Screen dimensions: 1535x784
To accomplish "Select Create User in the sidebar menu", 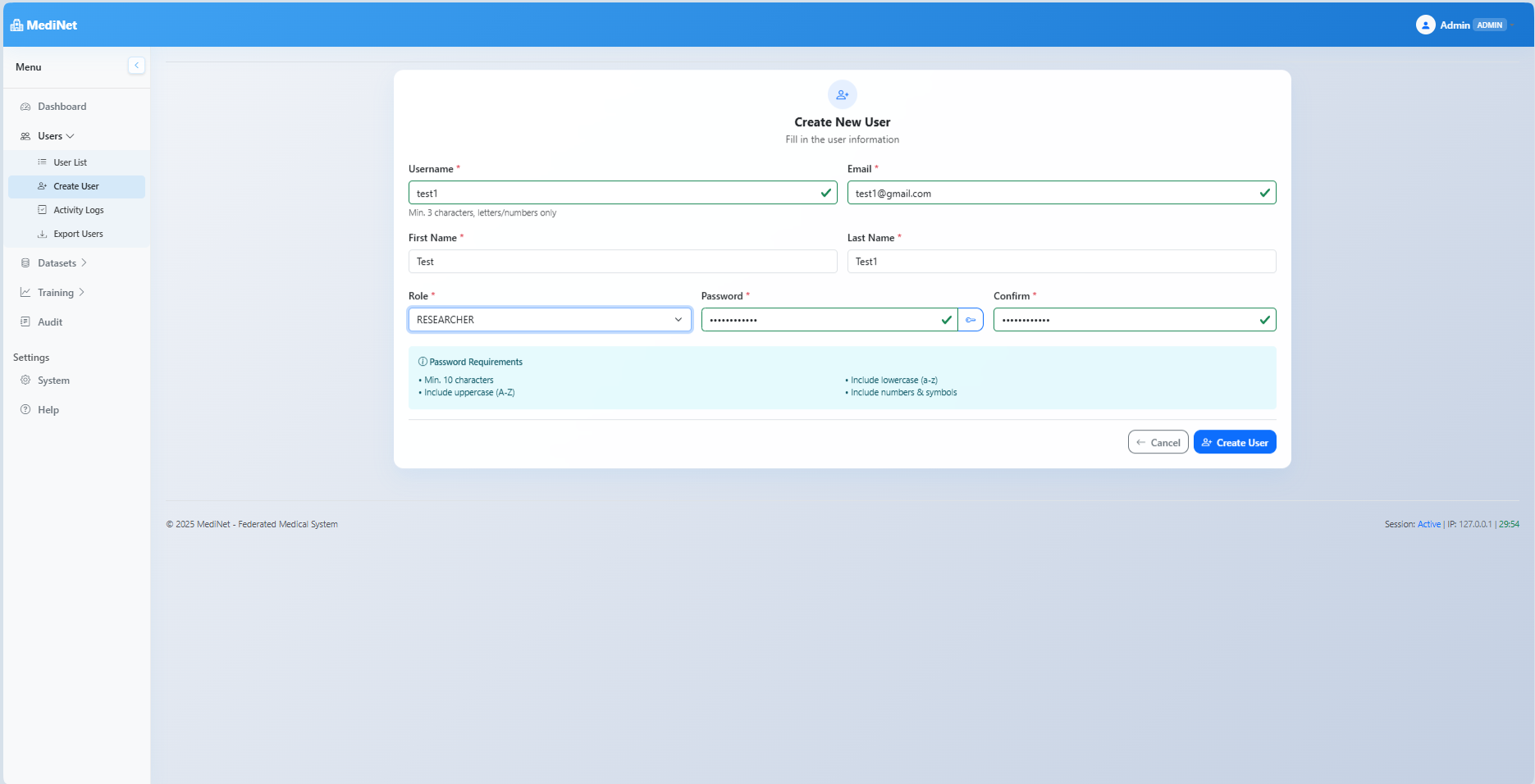I will click(x=75, y=186).
